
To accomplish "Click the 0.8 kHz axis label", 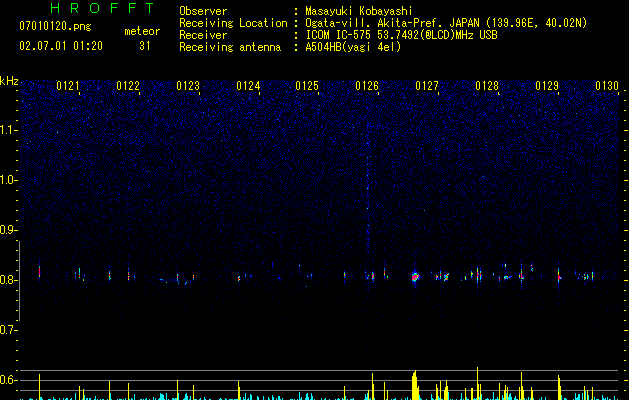I will (x=8, y=280).
